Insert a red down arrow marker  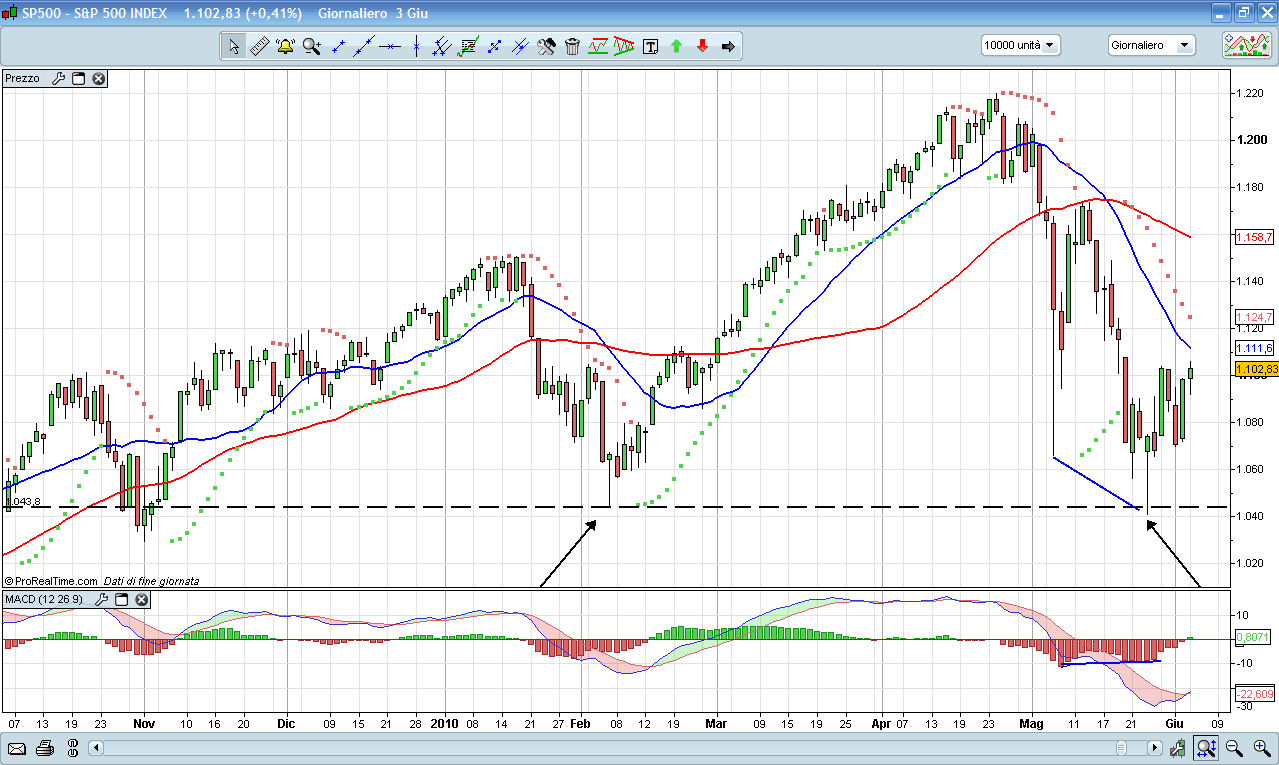[702, 46]
